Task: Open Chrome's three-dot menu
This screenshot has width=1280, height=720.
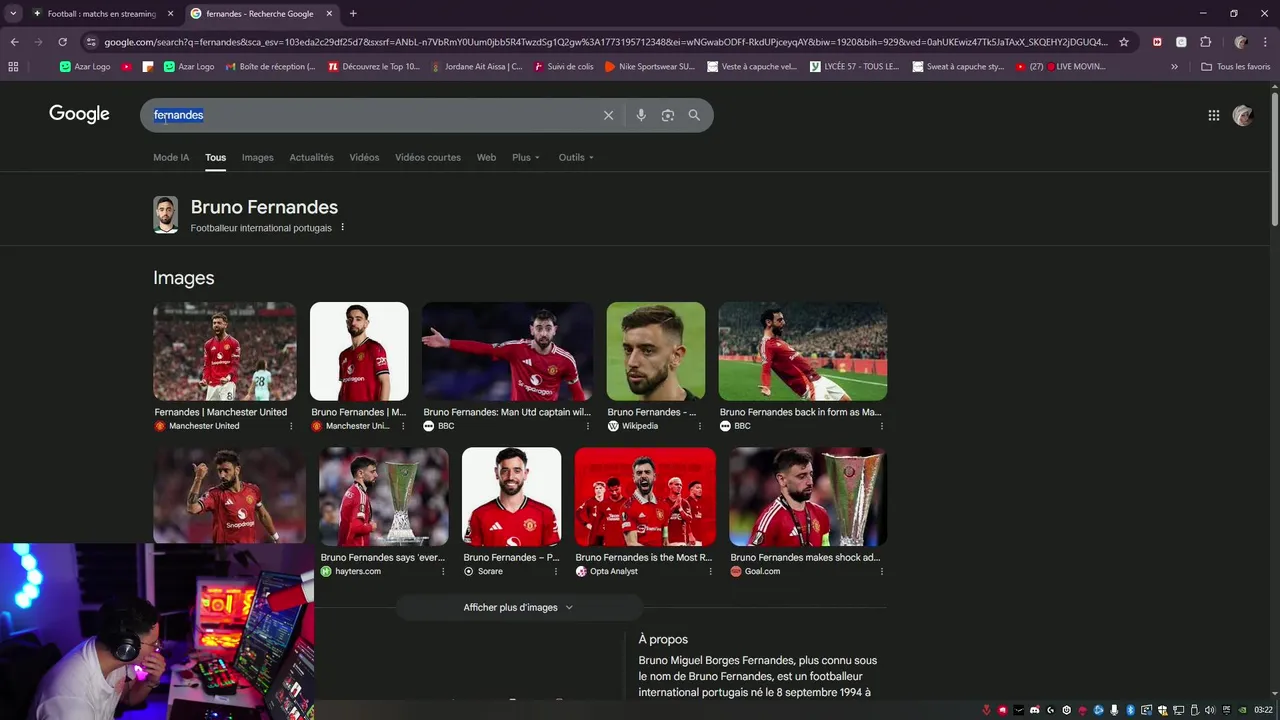Action: [1265, 42]
